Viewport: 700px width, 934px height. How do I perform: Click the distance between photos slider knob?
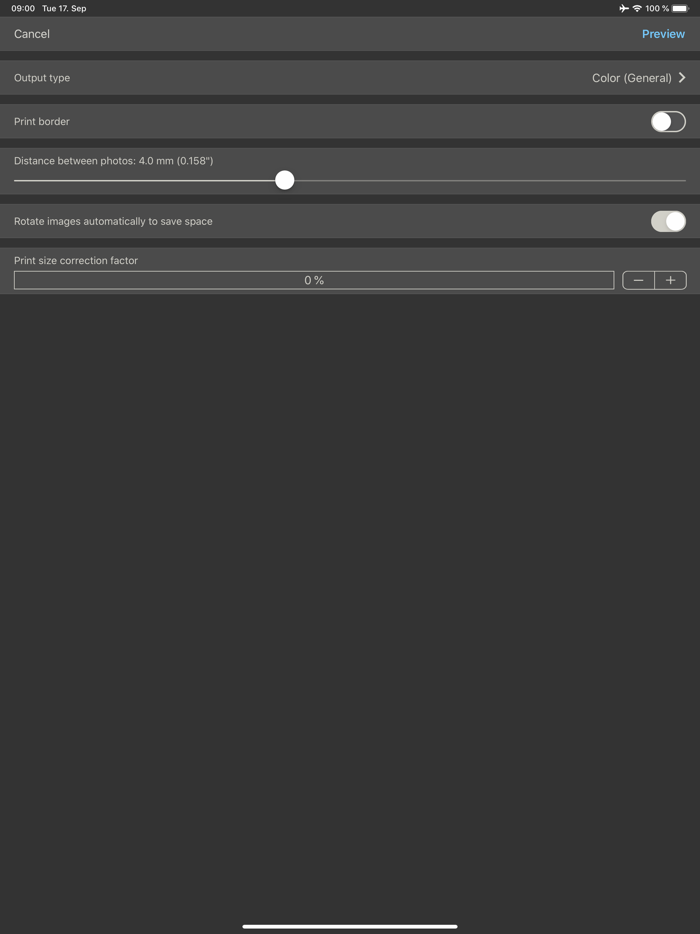pyautogui.click(x=285, y=180)
